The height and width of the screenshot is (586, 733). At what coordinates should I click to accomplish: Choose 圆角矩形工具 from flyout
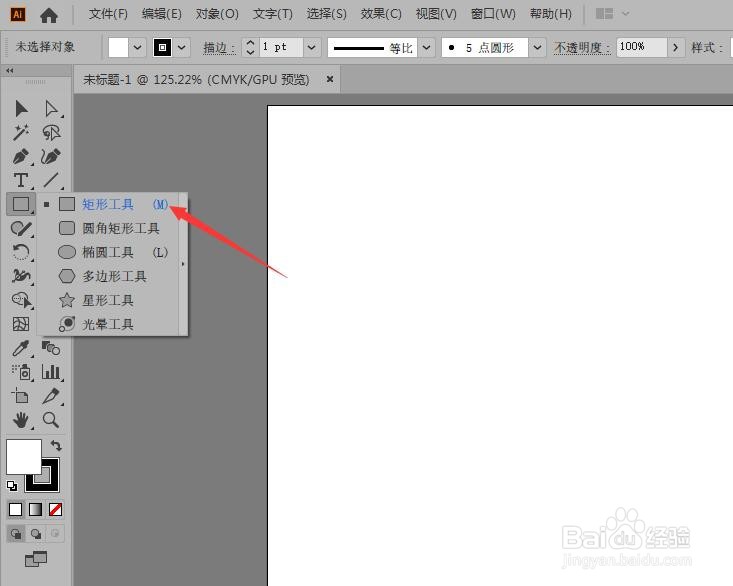pos(108,228)
